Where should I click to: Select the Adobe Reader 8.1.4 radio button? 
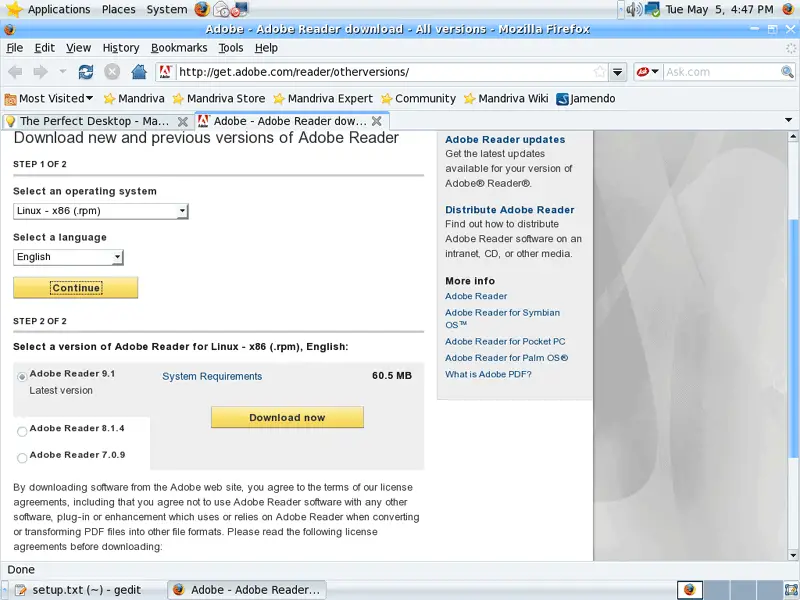[22, 432]
